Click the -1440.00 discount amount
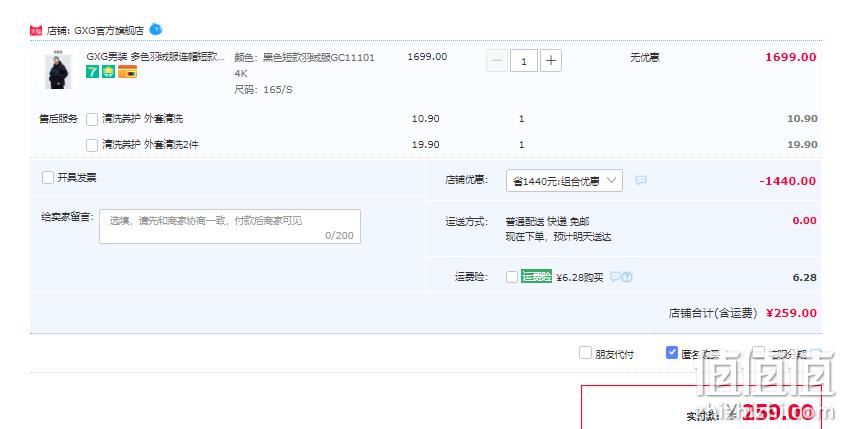This screenshot has height=429, width=844. point(787,181)
